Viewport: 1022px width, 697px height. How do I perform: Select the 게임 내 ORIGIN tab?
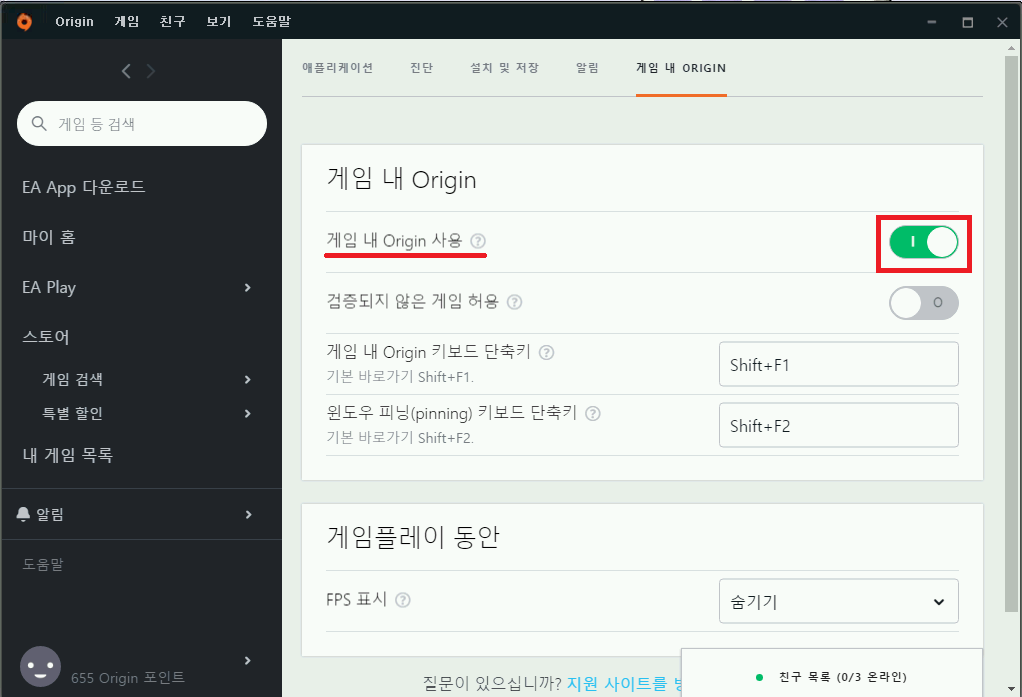(x=681, y=68)
